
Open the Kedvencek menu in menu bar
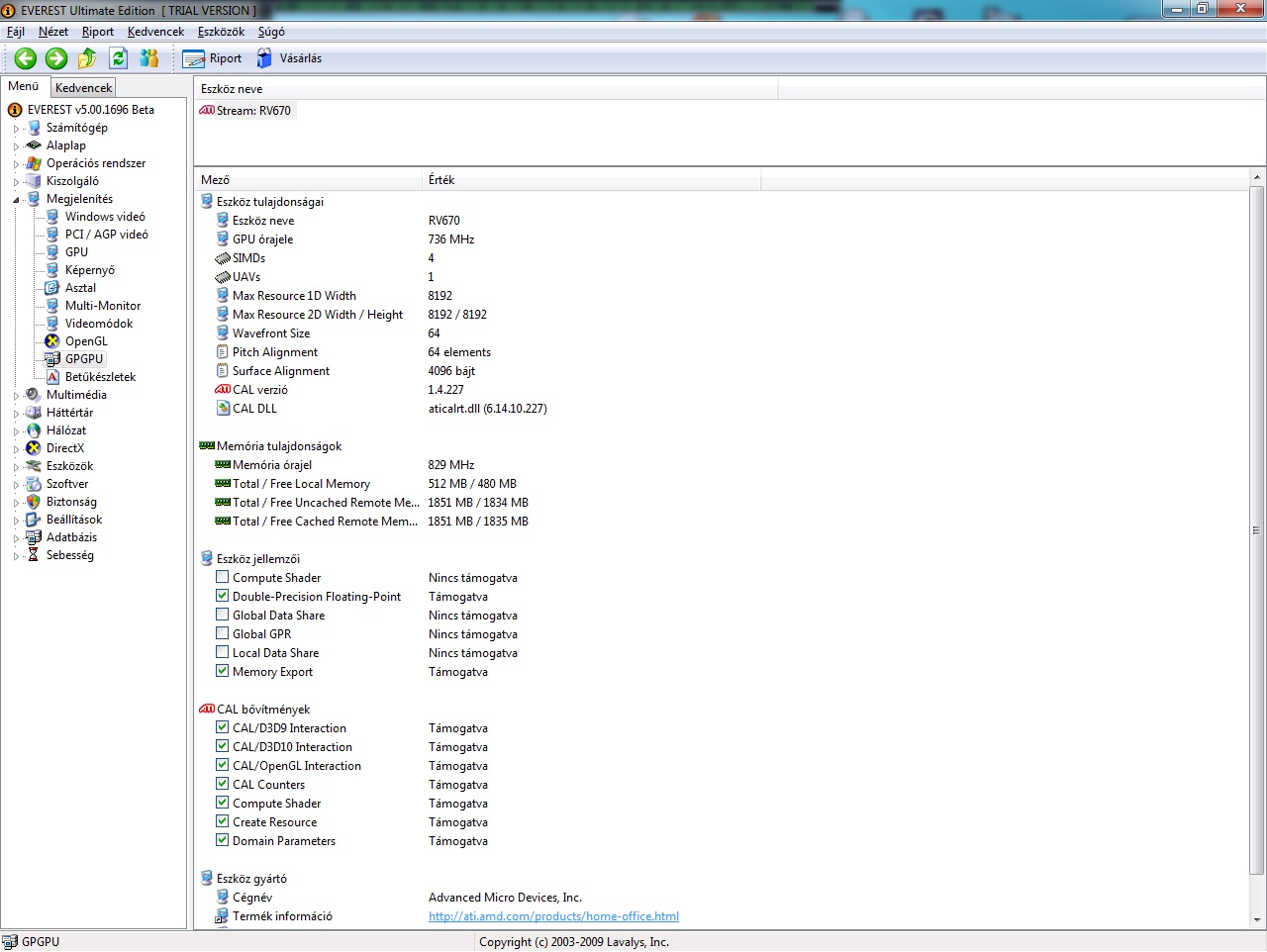[x=155, y=32]
